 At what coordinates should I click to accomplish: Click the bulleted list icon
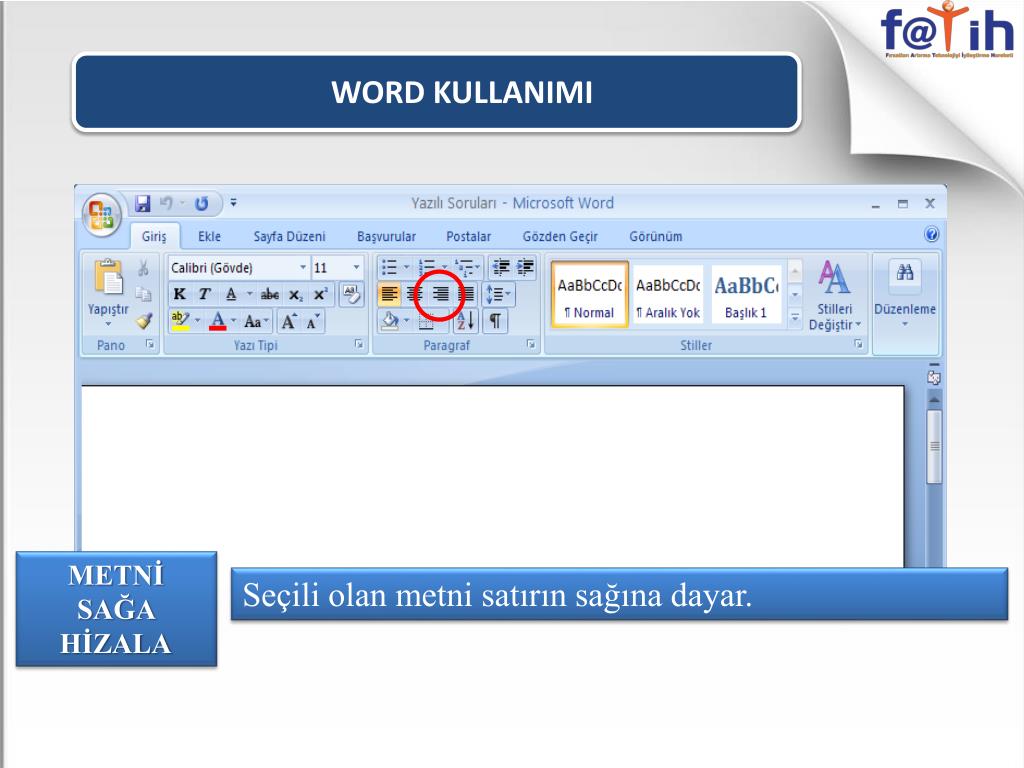click(389, 267)
